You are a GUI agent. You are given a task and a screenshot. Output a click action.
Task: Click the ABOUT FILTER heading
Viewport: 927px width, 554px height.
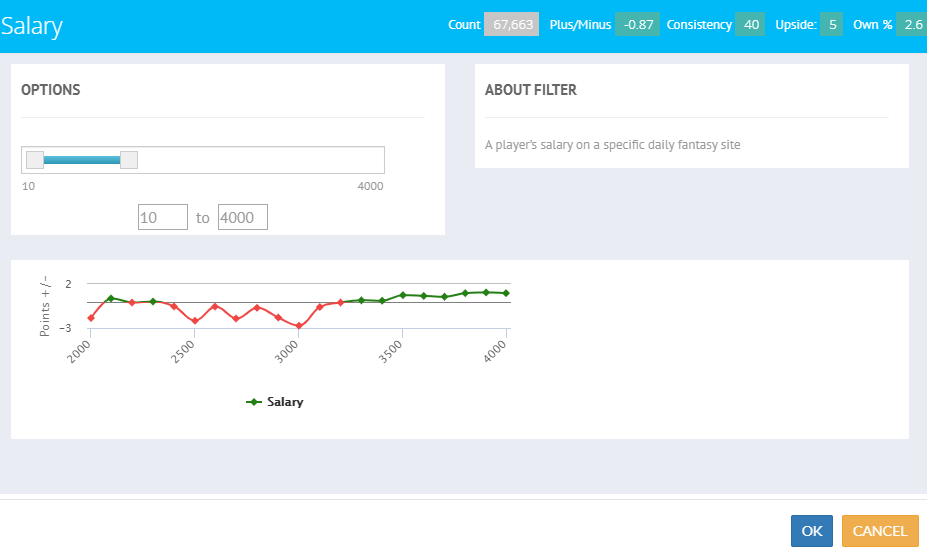tap(531, 90)
